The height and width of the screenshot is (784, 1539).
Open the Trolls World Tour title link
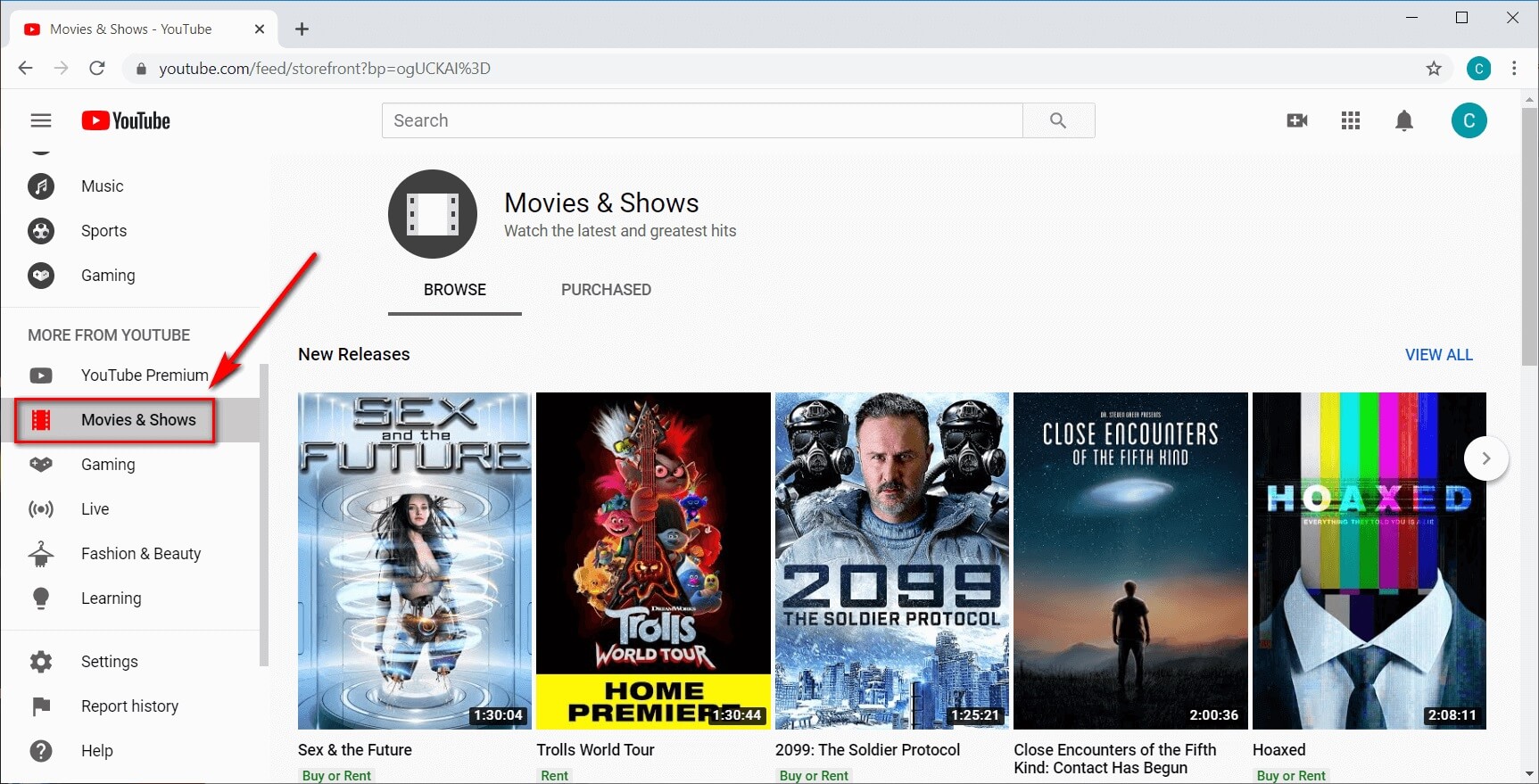tap(595, 750)
